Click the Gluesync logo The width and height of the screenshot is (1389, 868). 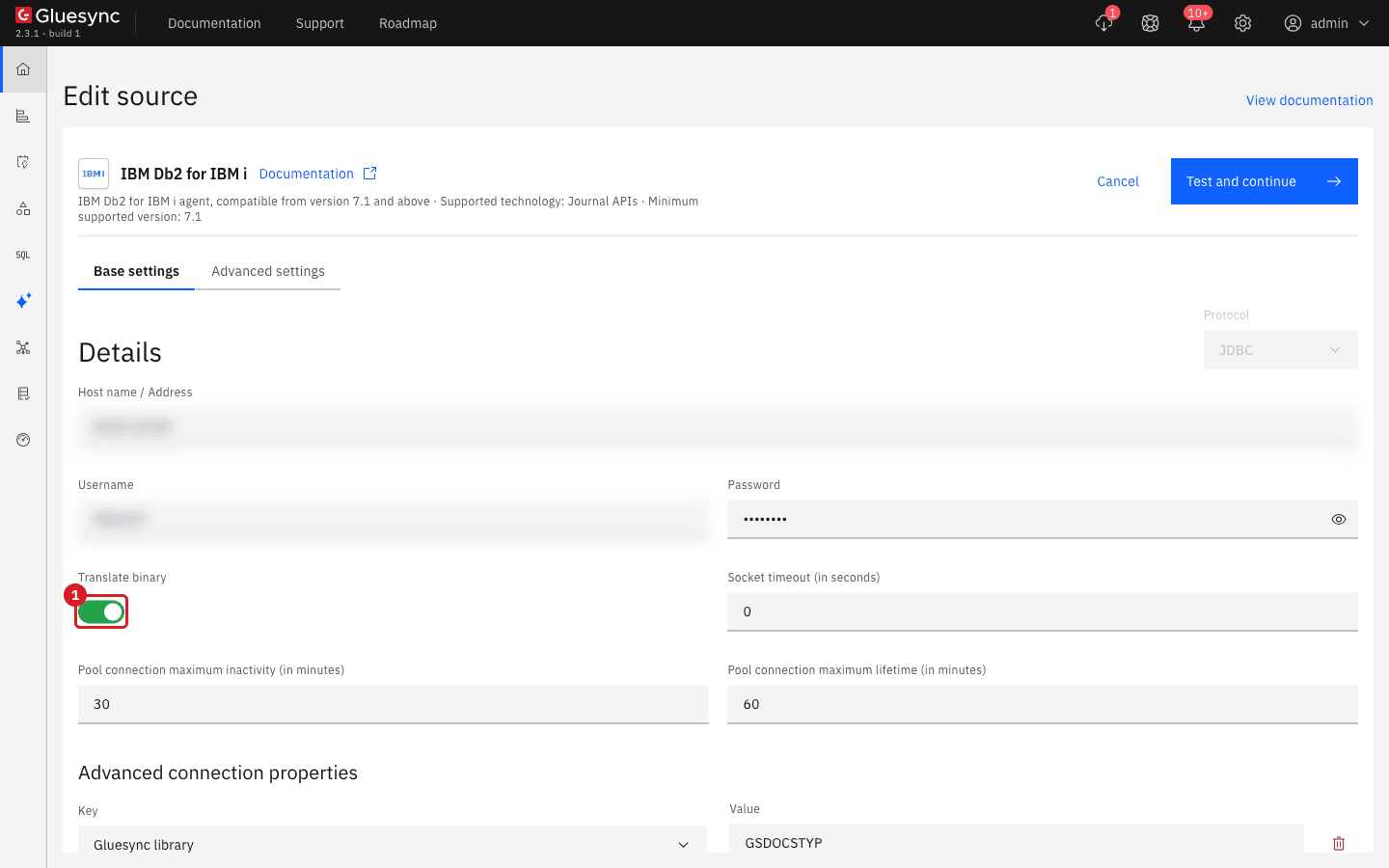point(68,17)
